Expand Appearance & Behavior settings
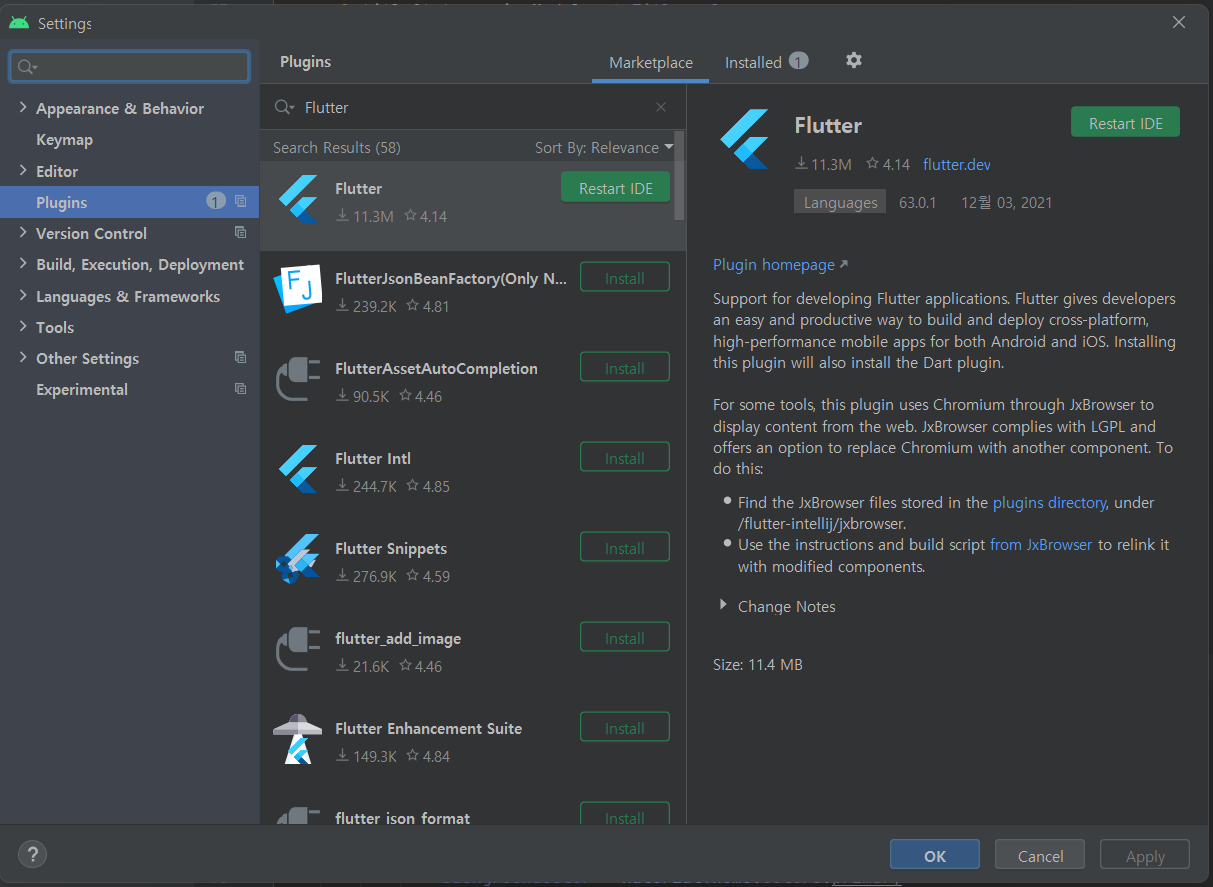 coord(23,108)
